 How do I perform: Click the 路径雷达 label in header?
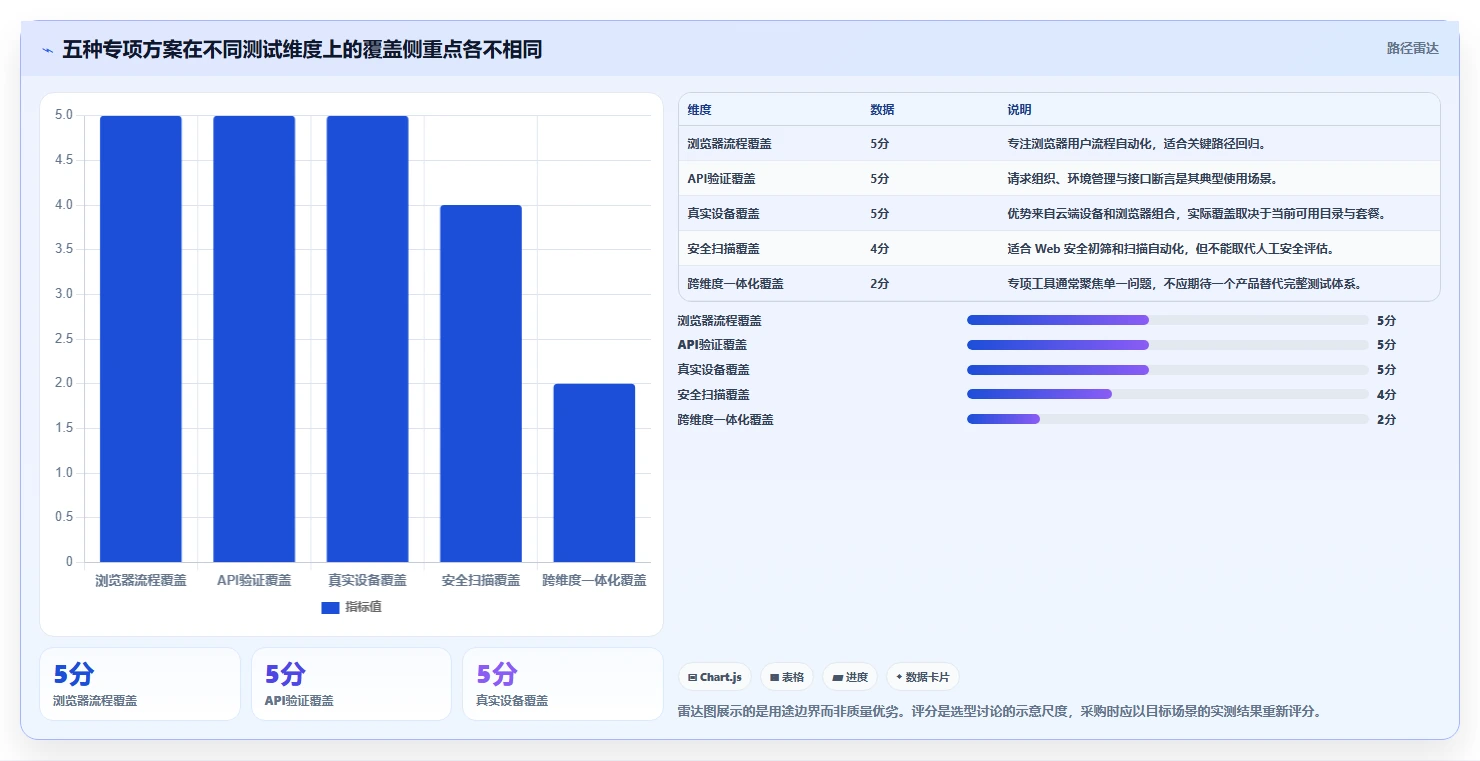tap(1412, 48)
